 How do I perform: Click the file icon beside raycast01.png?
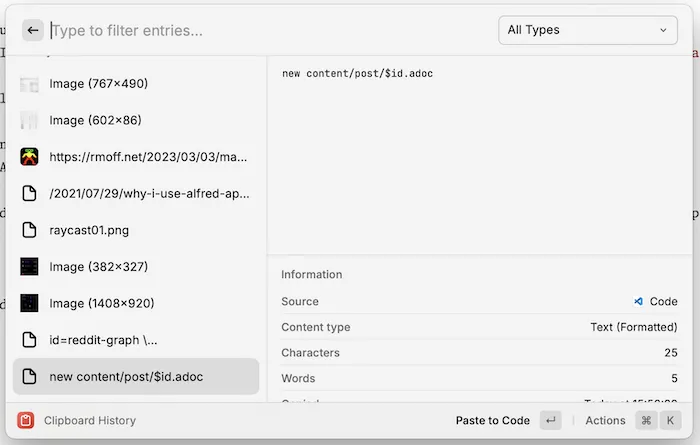pyautogui.click(x=29, y=230)
